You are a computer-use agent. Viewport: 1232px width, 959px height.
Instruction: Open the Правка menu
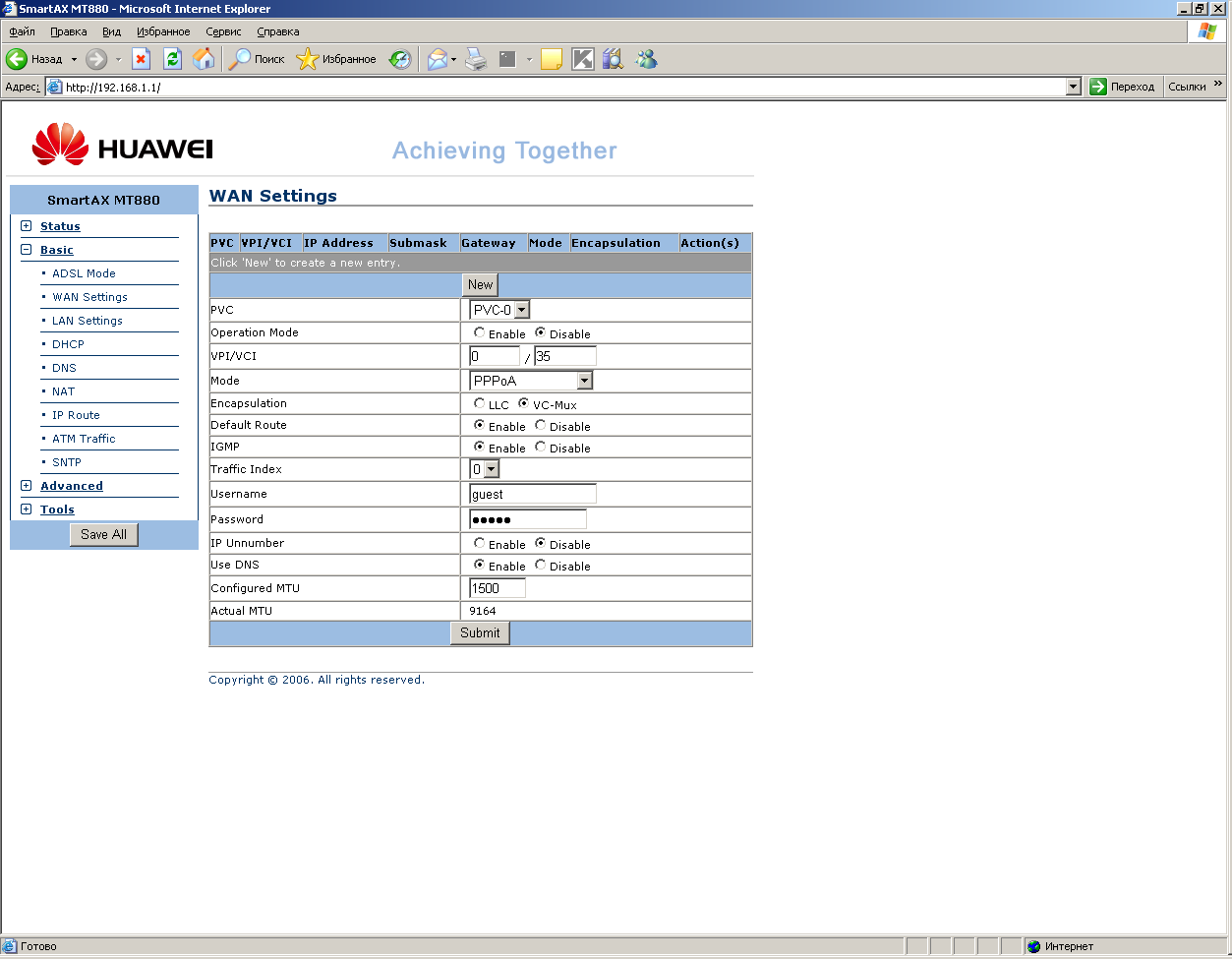coord(69,31)
